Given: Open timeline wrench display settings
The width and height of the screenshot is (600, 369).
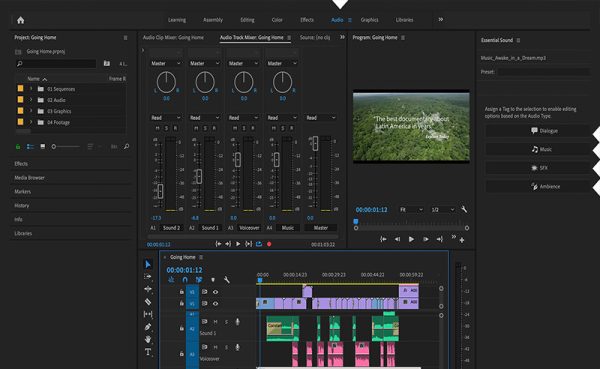Looking at the screenshot, I should point(227,280).
